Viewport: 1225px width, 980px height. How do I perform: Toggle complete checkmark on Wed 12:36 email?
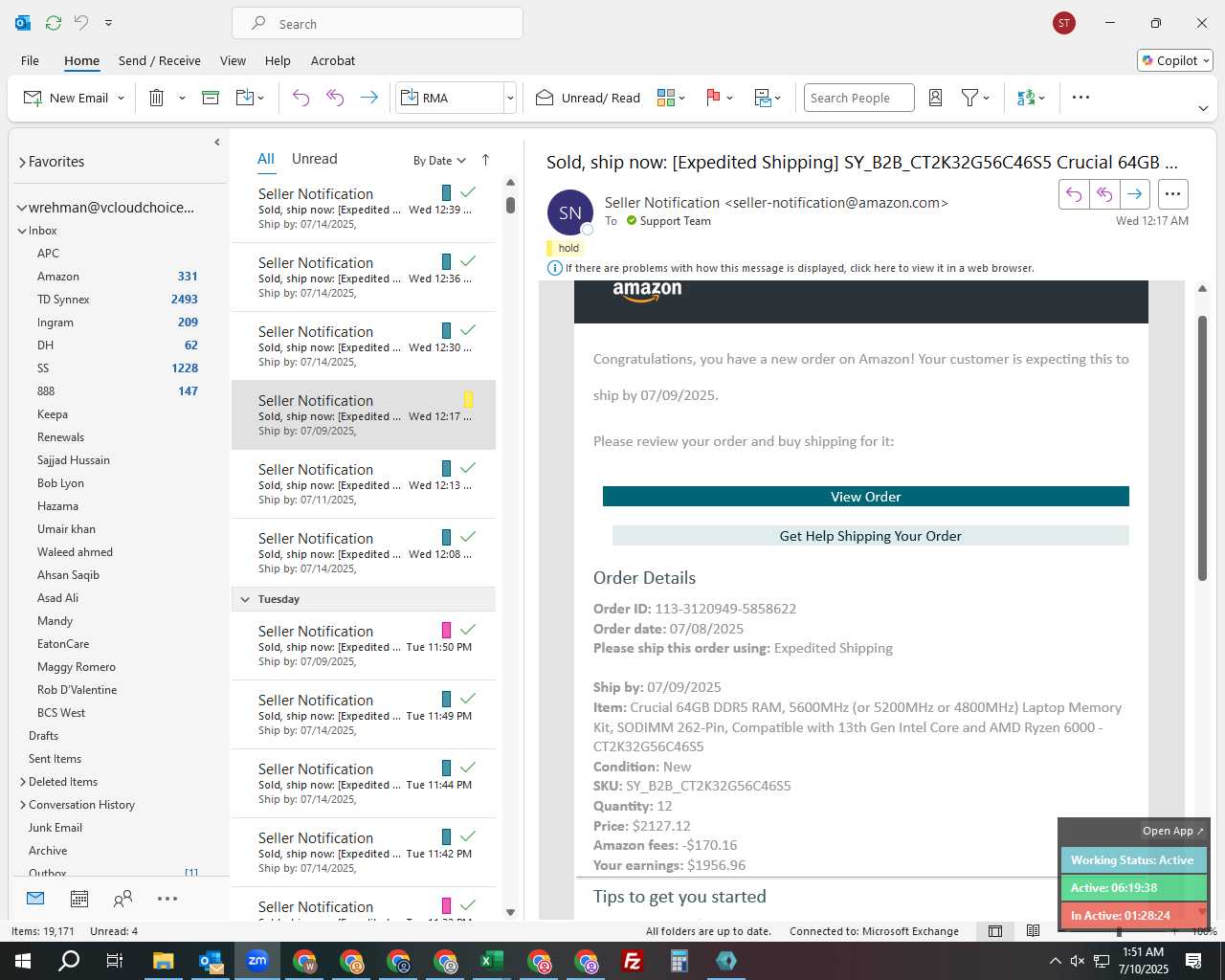pyautogui.click(x=468, y=261)
